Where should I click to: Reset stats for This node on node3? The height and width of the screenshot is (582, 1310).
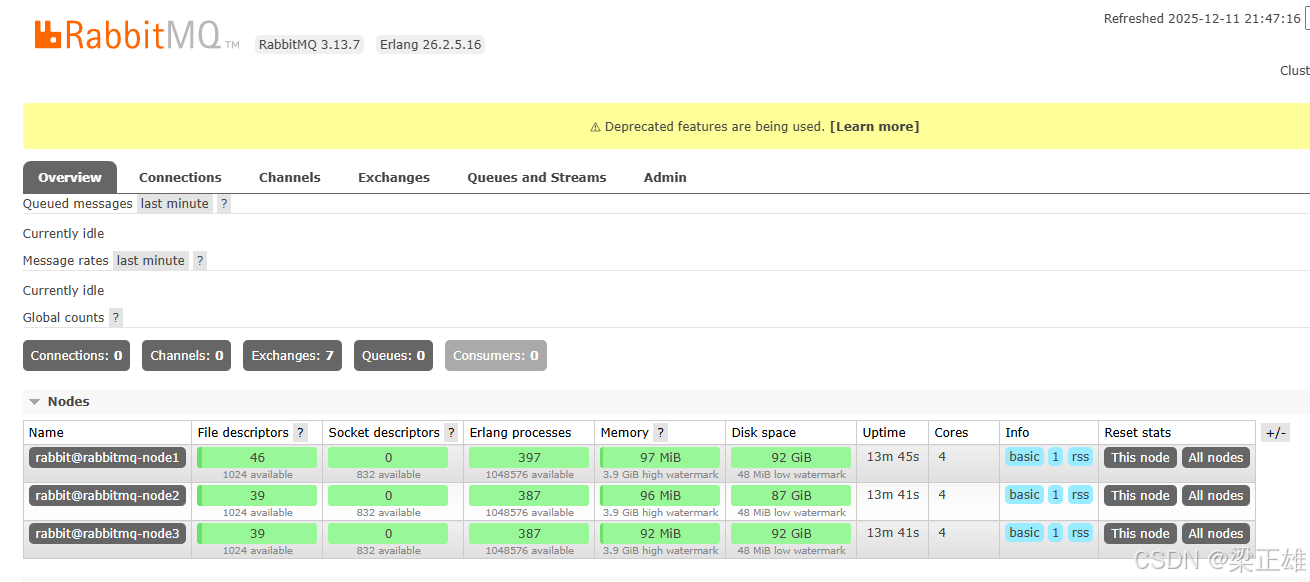point(1140,533)
